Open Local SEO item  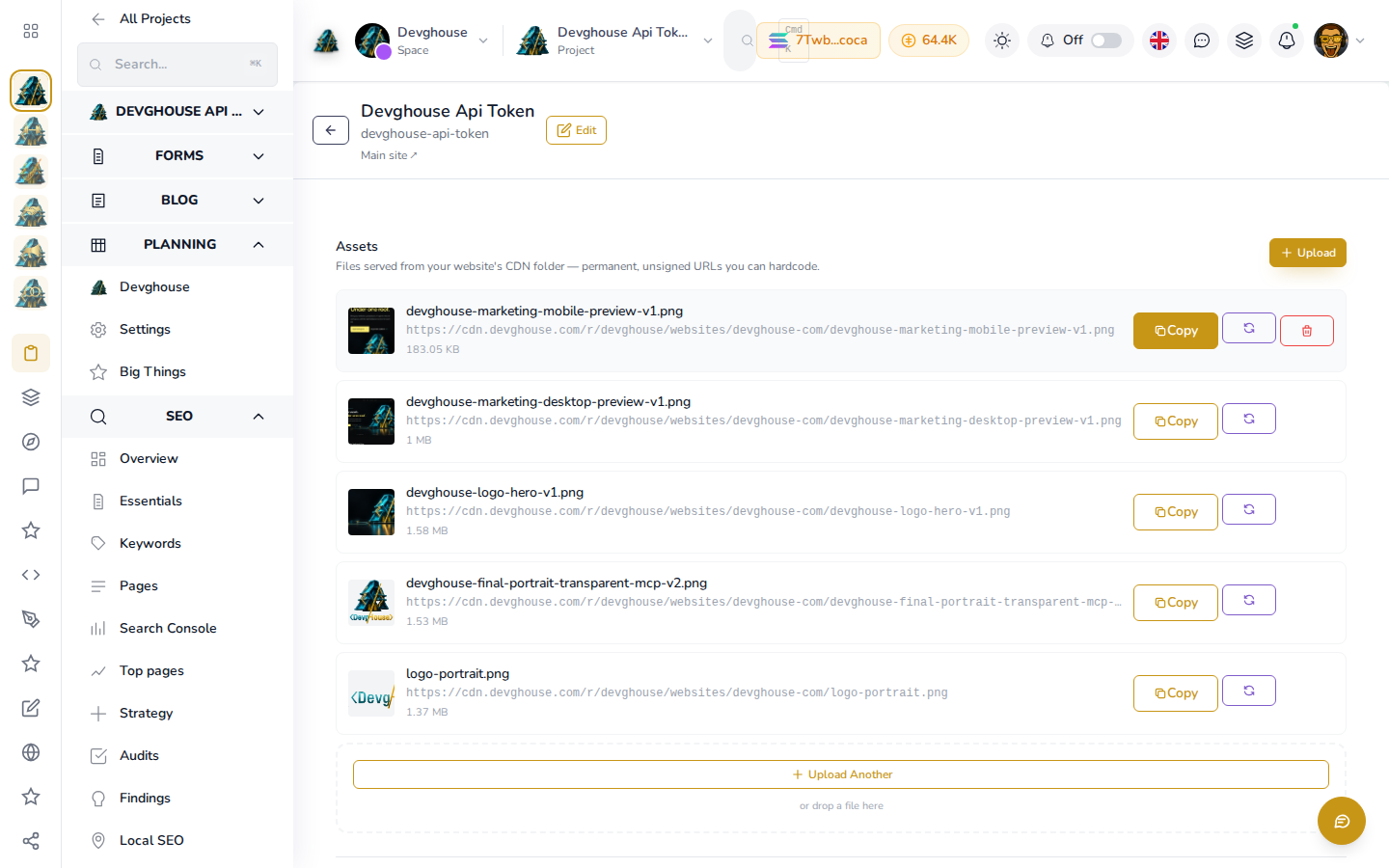point(177,840)
